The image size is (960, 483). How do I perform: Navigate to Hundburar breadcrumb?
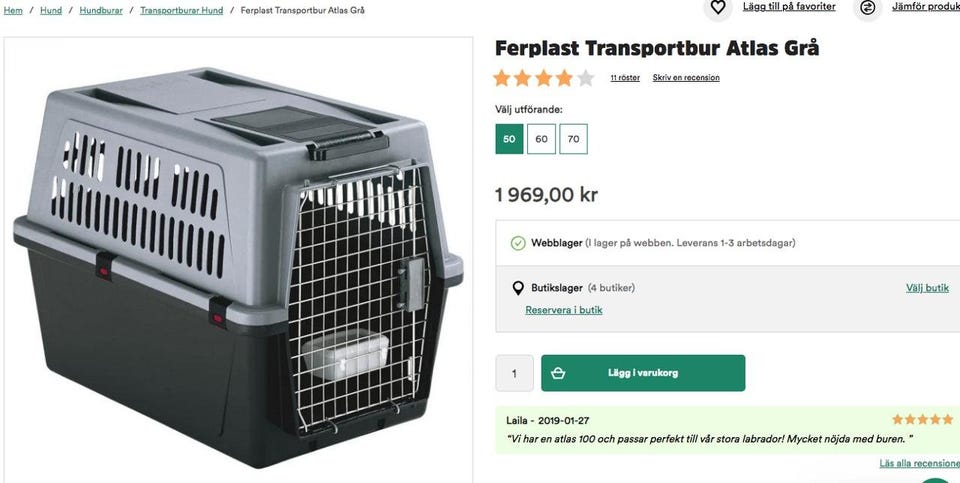pos(100,10)
